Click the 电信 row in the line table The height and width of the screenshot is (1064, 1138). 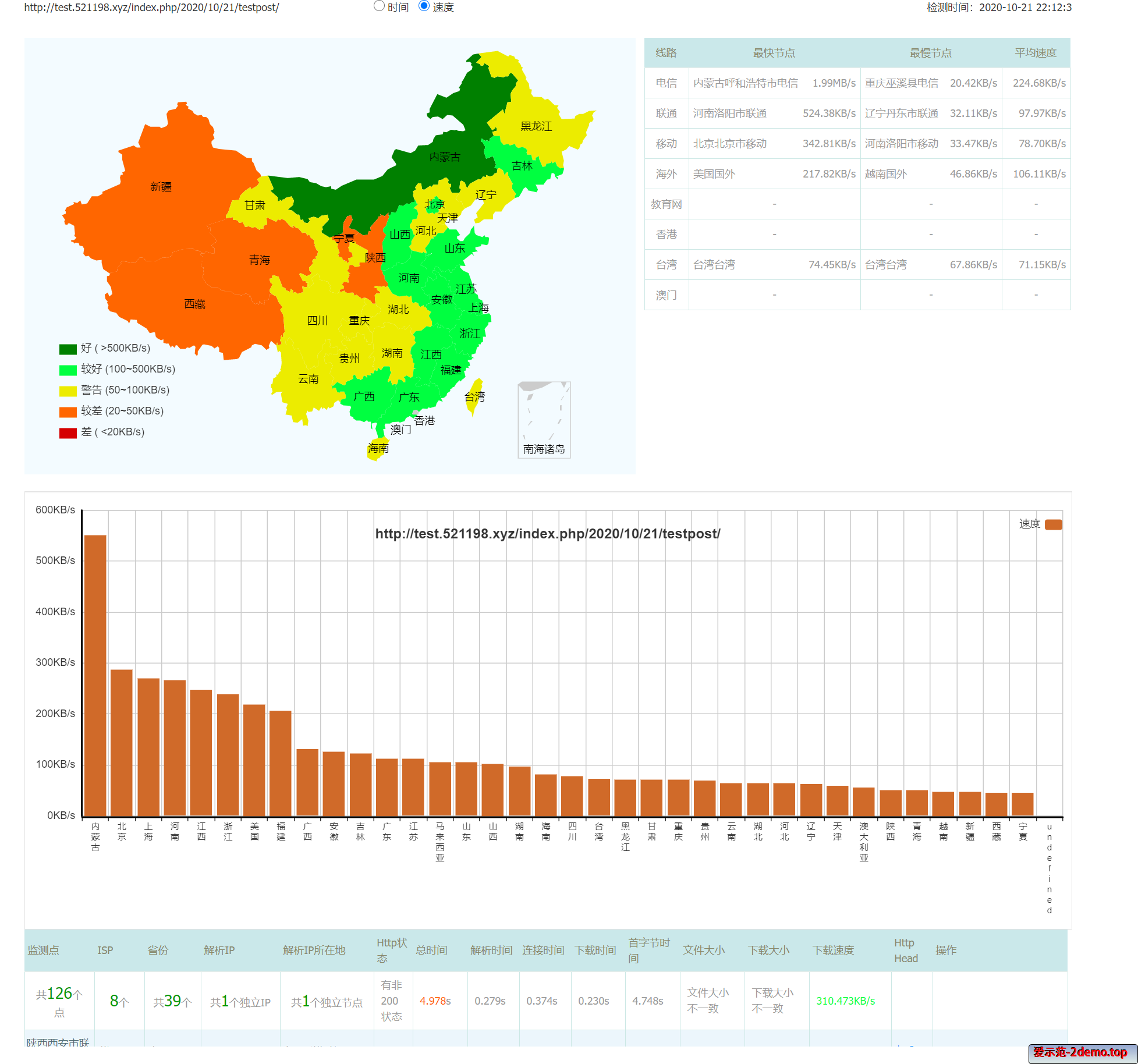[667, 83]
